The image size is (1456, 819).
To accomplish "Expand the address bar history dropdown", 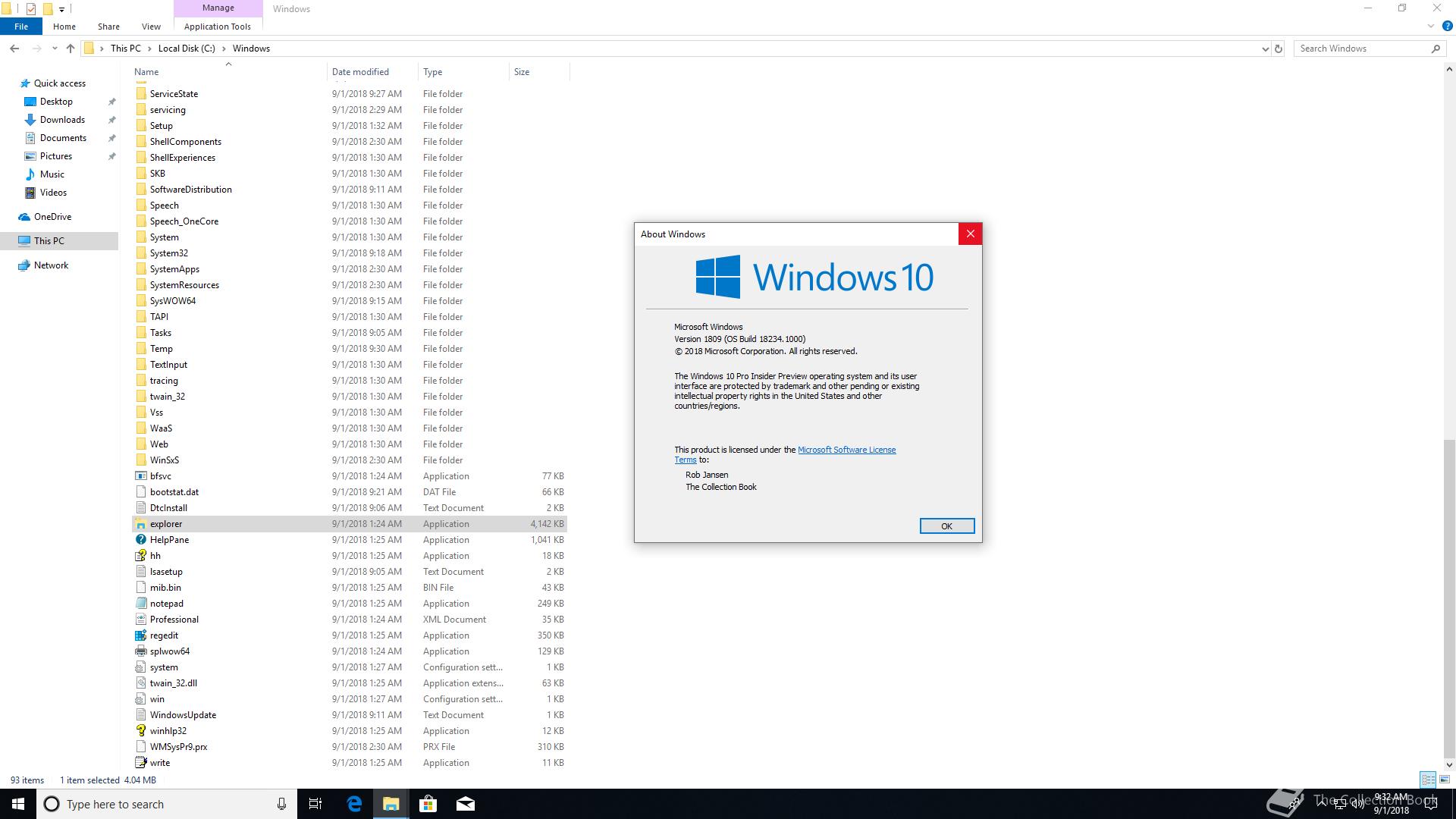I will pos(1265,49).
